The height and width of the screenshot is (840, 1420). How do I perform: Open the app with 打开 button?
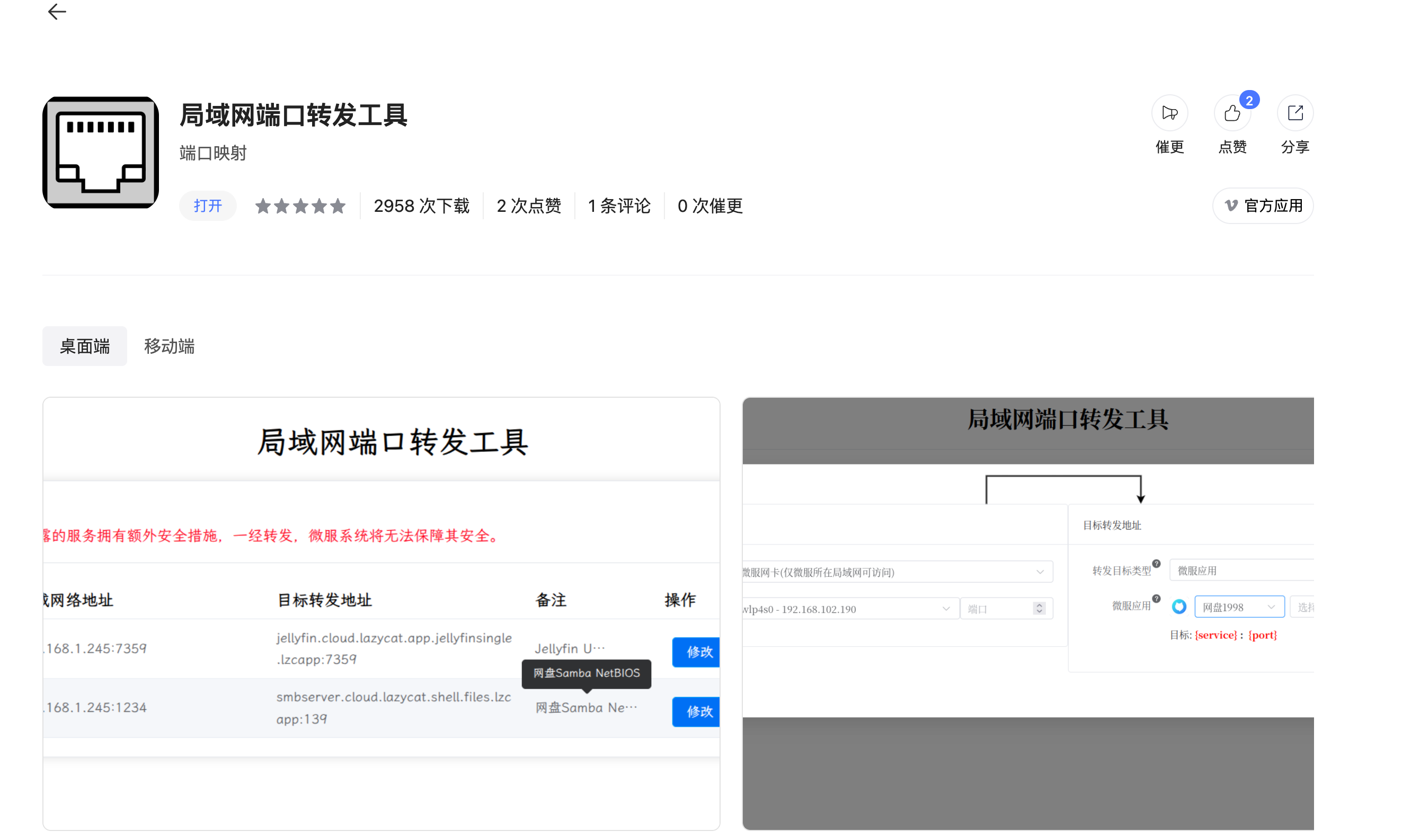click(208, 206)
